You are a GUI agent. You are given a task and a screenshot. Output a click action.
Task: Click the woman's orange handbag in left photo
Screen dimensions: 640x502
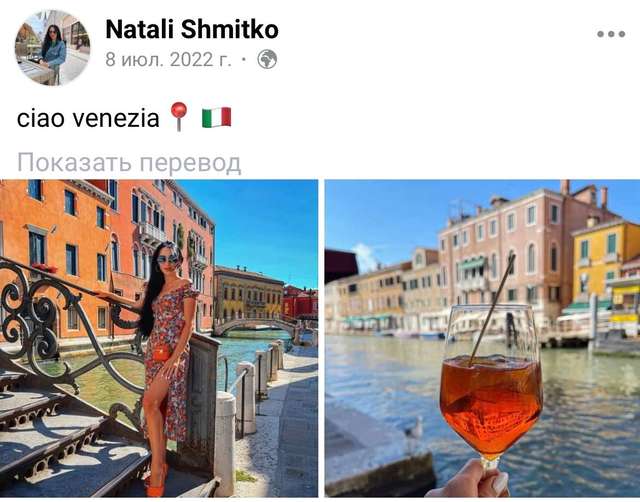click(x=162, y=353)
